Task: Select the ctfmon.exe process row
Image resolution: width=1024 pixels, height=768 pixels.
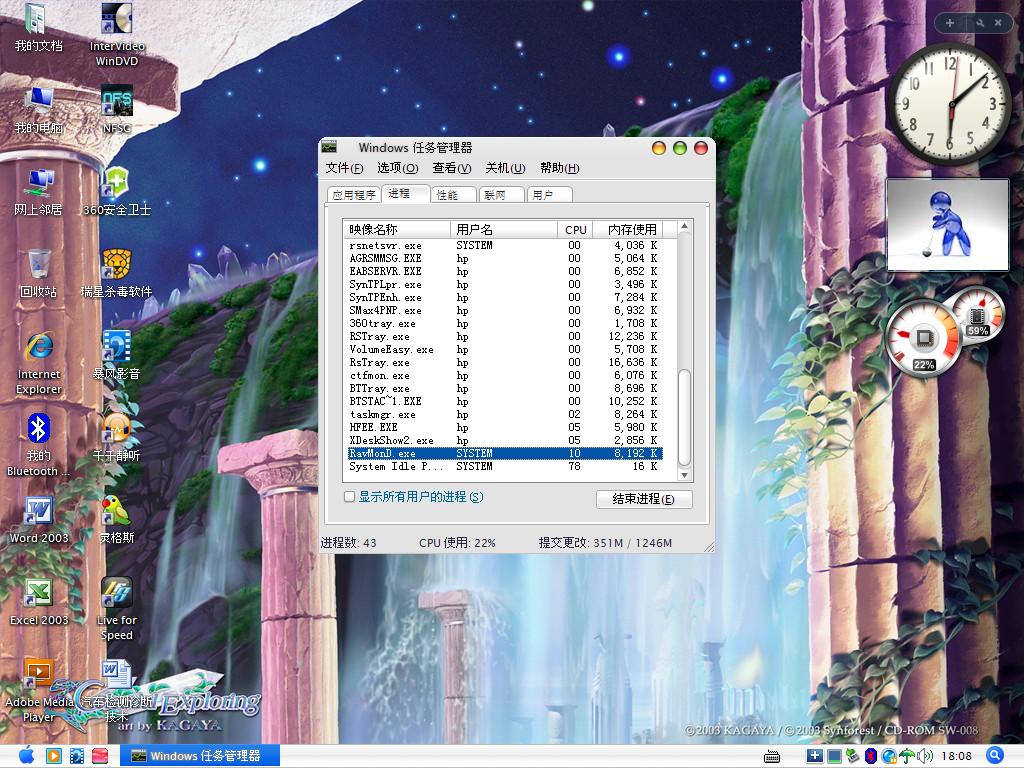Action: (505, 376)
